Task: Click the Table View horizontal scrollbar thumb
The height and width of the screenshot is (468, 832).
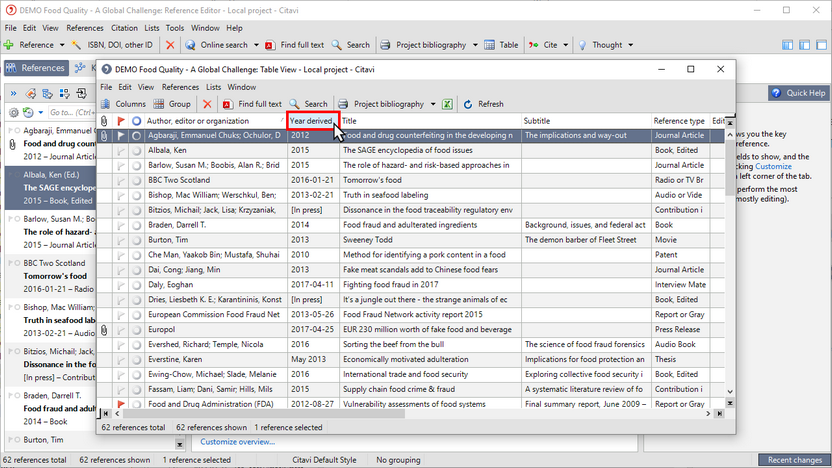Action: pos(263,414)
